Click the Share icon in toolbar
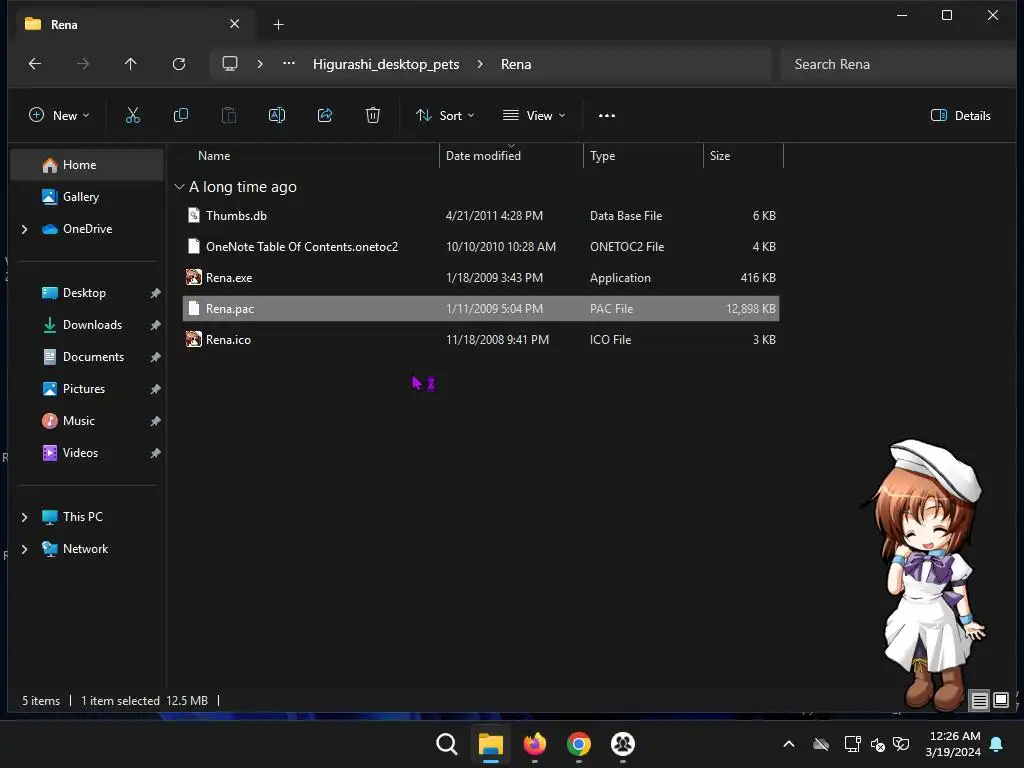This screenshot has width=1024, height=768. (x=325, y=116)
